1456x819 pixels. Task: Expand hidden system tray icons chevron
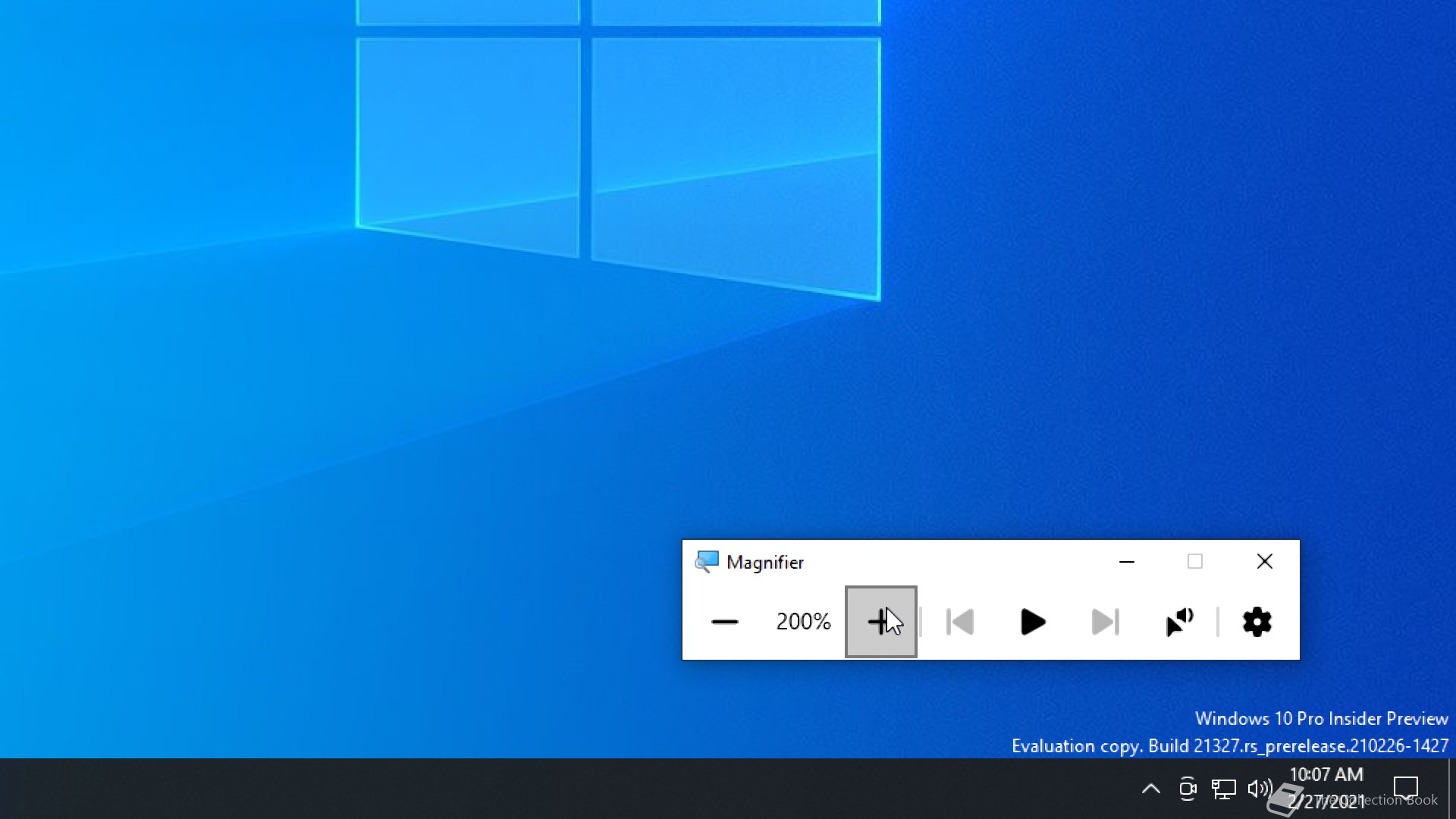(x=1150, y=789)
